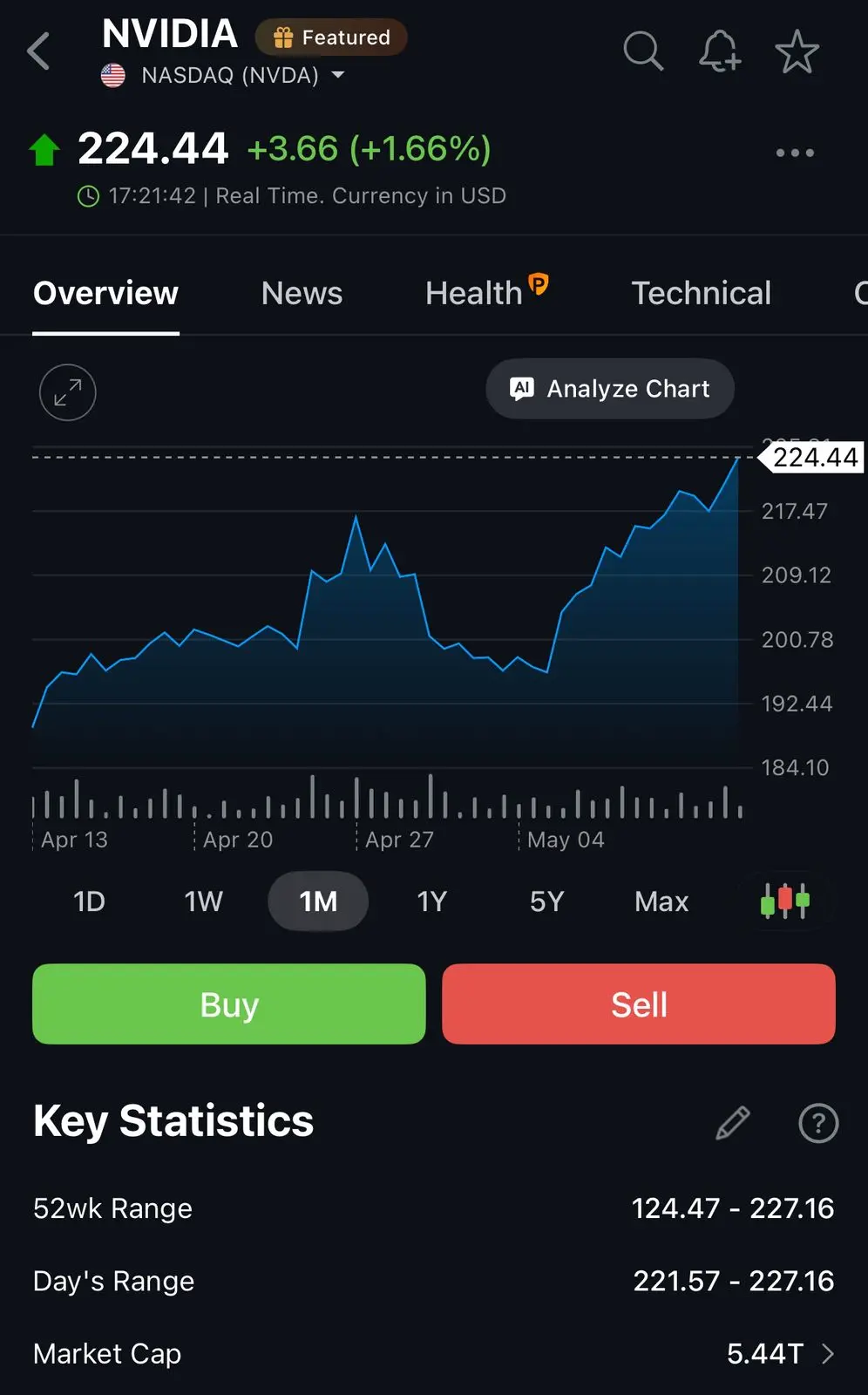
Task: Expand the NASDAQ (NVDA) exchange dropdown
Action: (x=338, y=76)
